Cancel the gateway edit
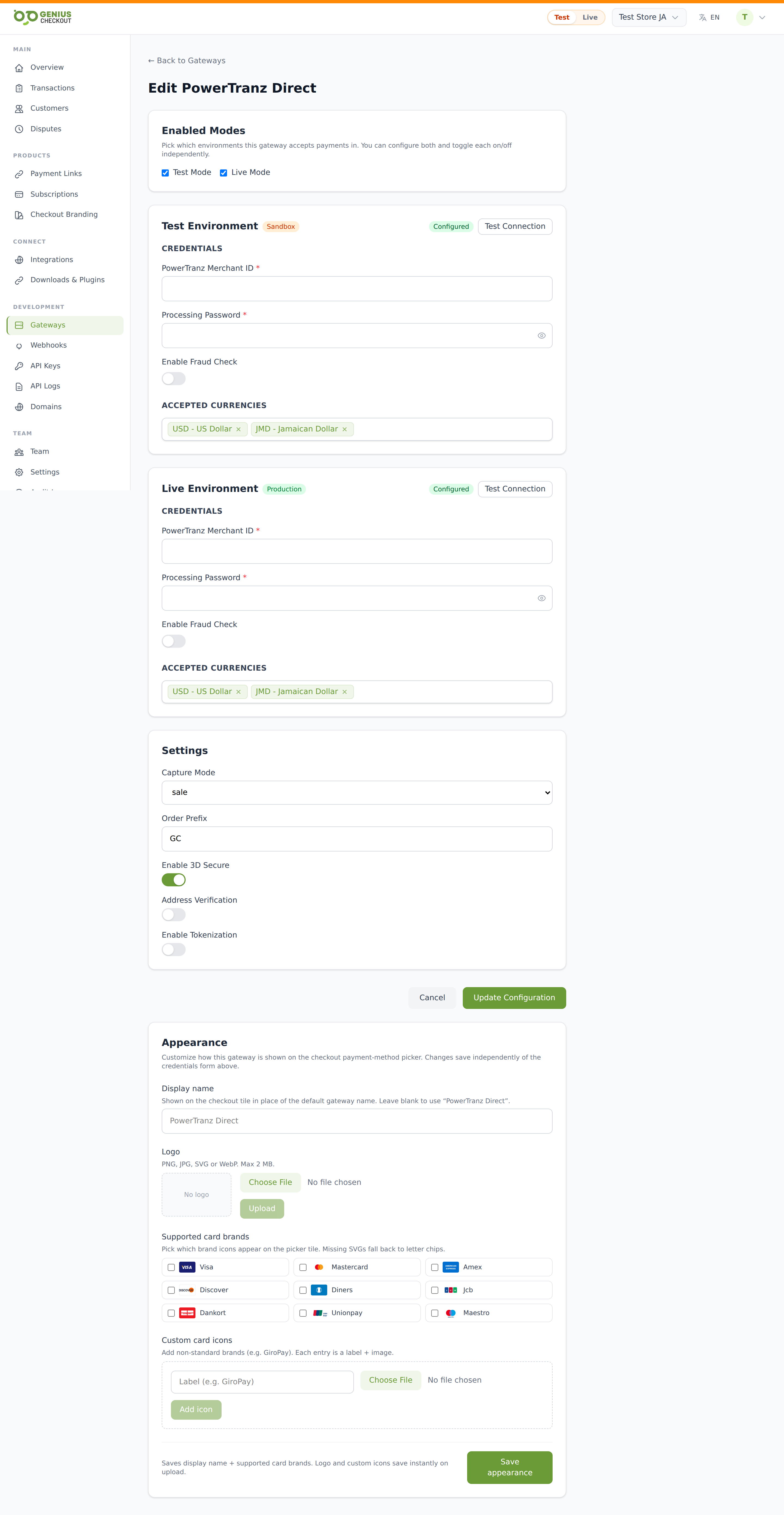 (x=432, y=997)
